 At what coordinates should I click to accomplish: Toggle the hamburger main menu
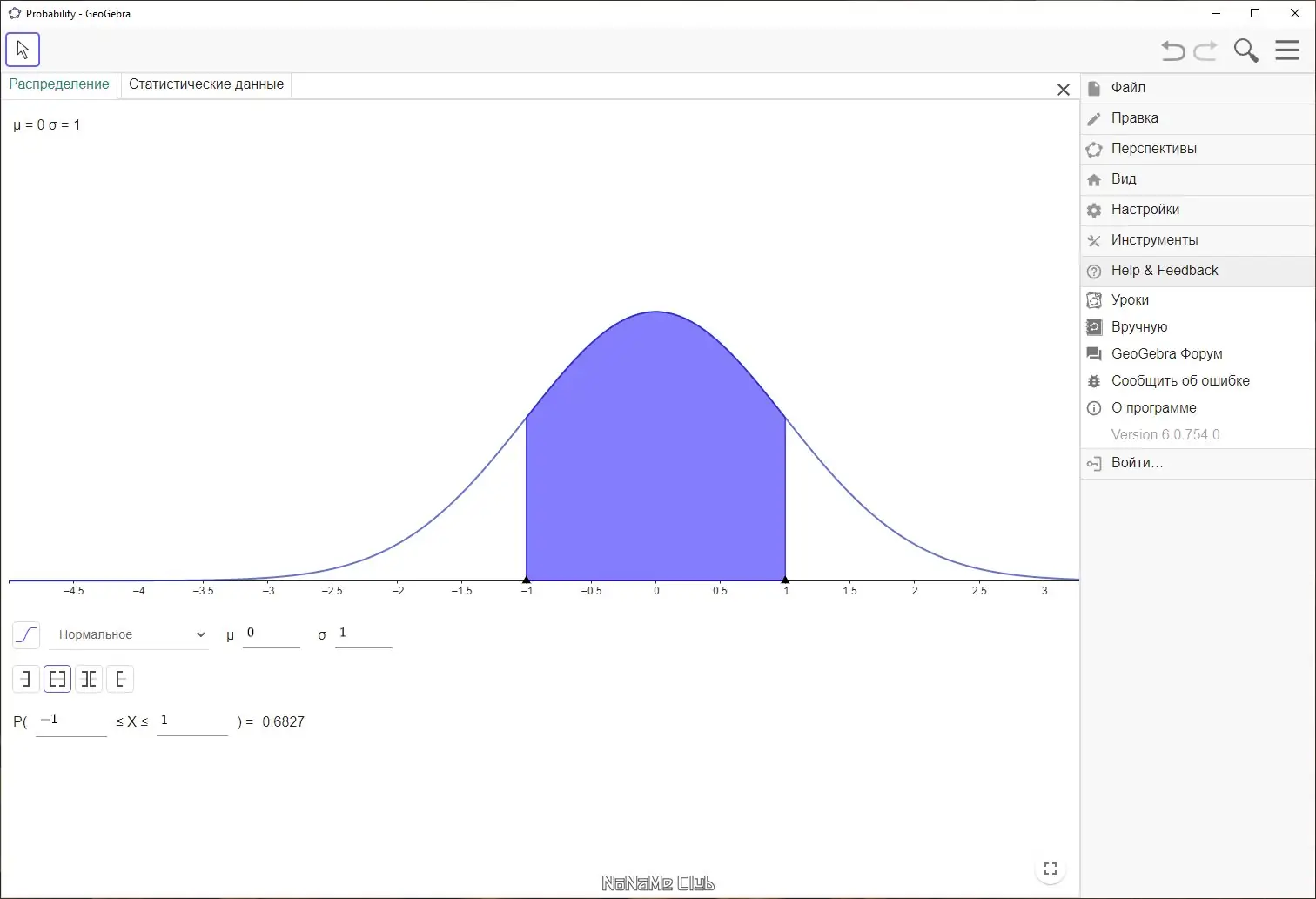point(1287,50)
